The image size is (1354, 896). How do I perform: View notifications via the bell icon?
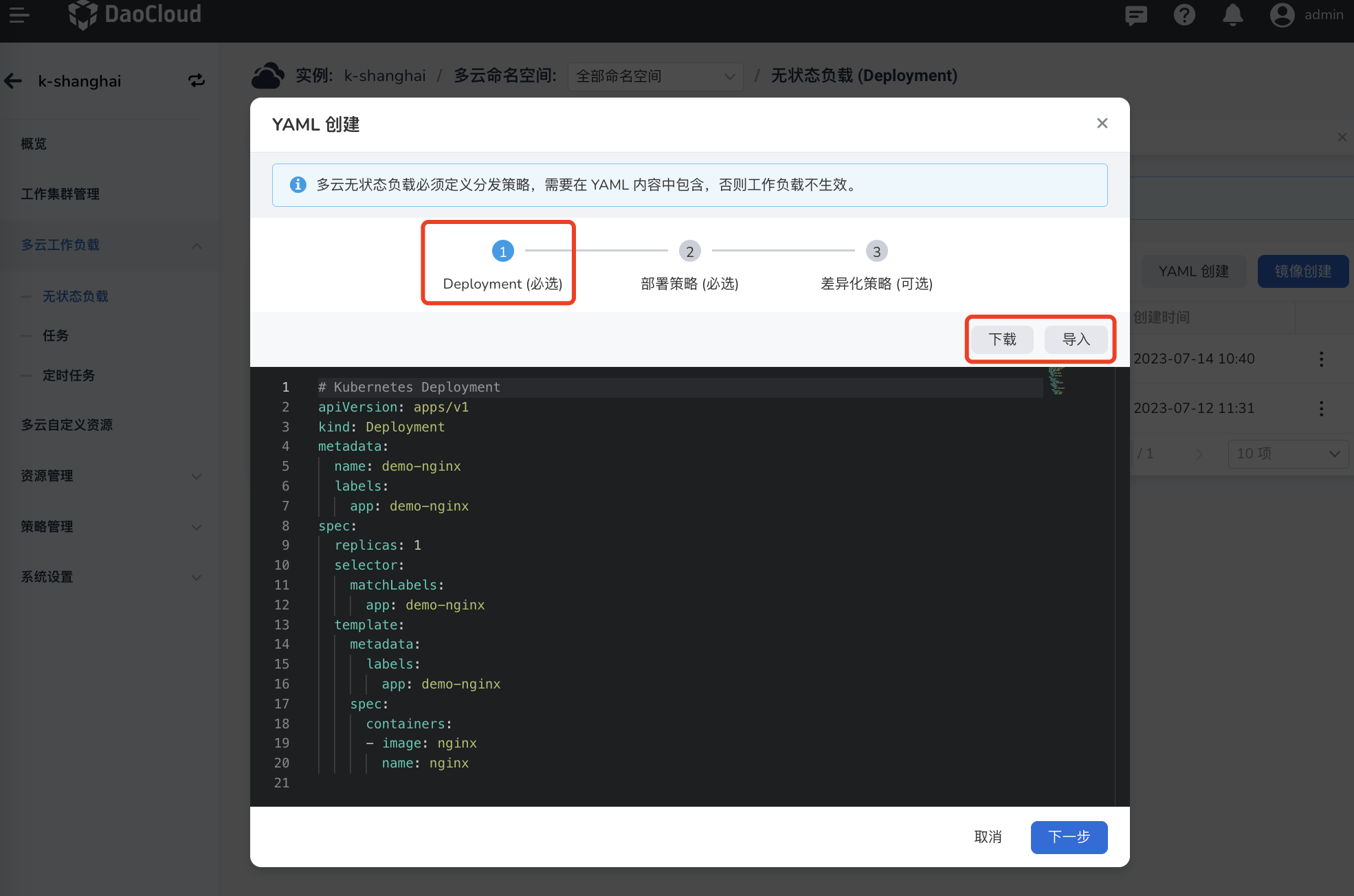[x=1232, y=14]
